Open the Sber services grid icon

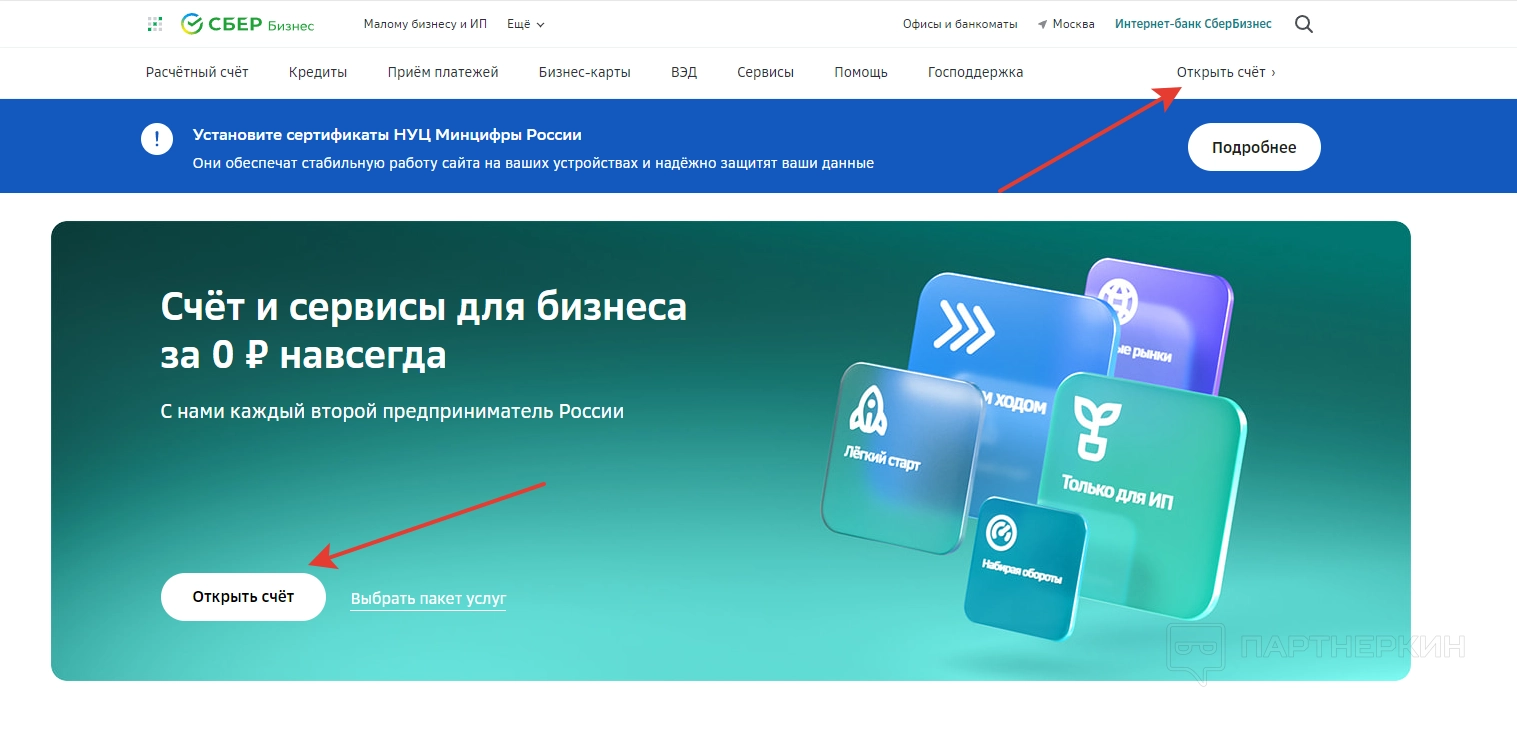coord(155,24)
